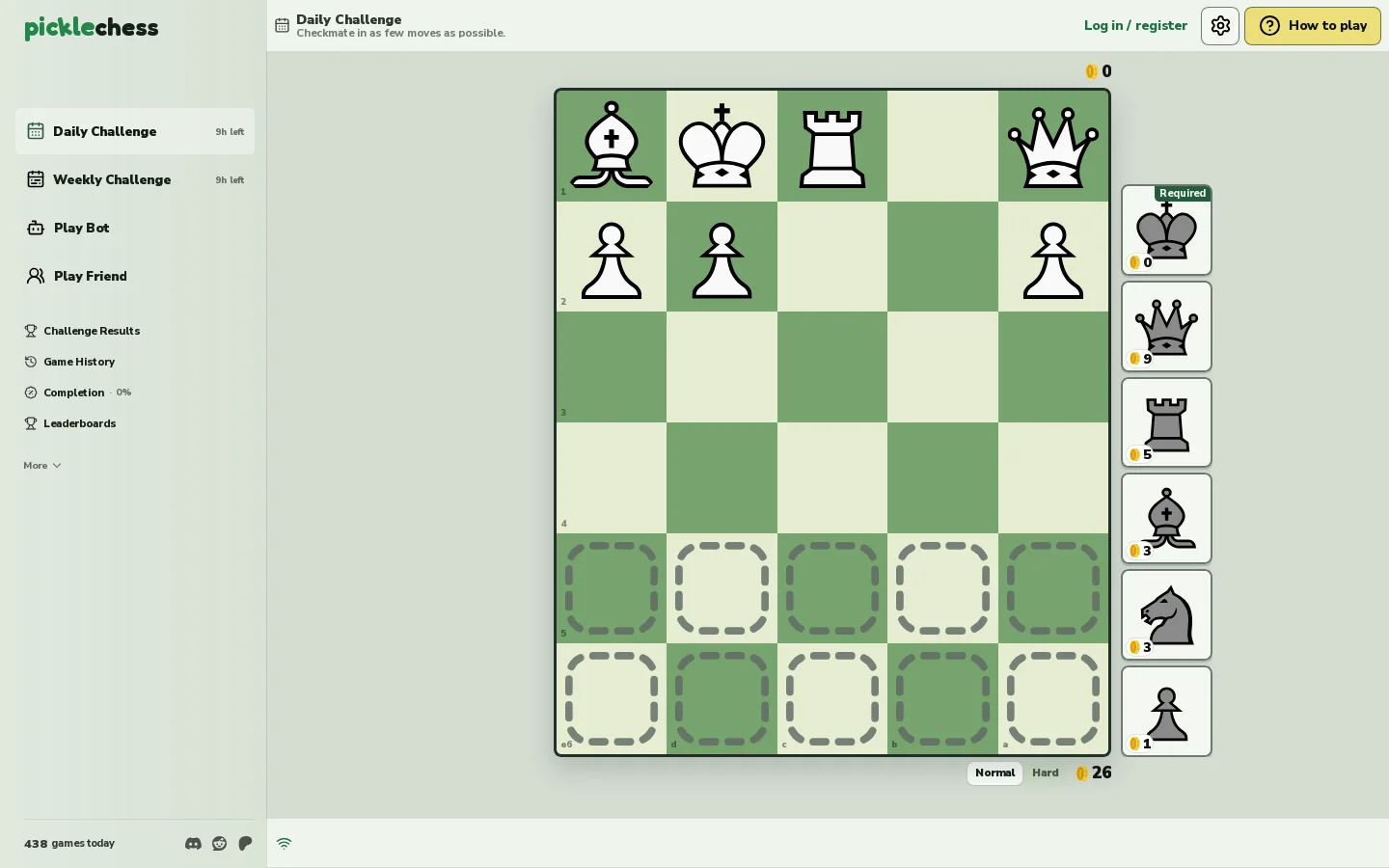Open Daily Challenge in sidebar
This screenshot has height=868, width=1389.
click(x=135, y=131)
